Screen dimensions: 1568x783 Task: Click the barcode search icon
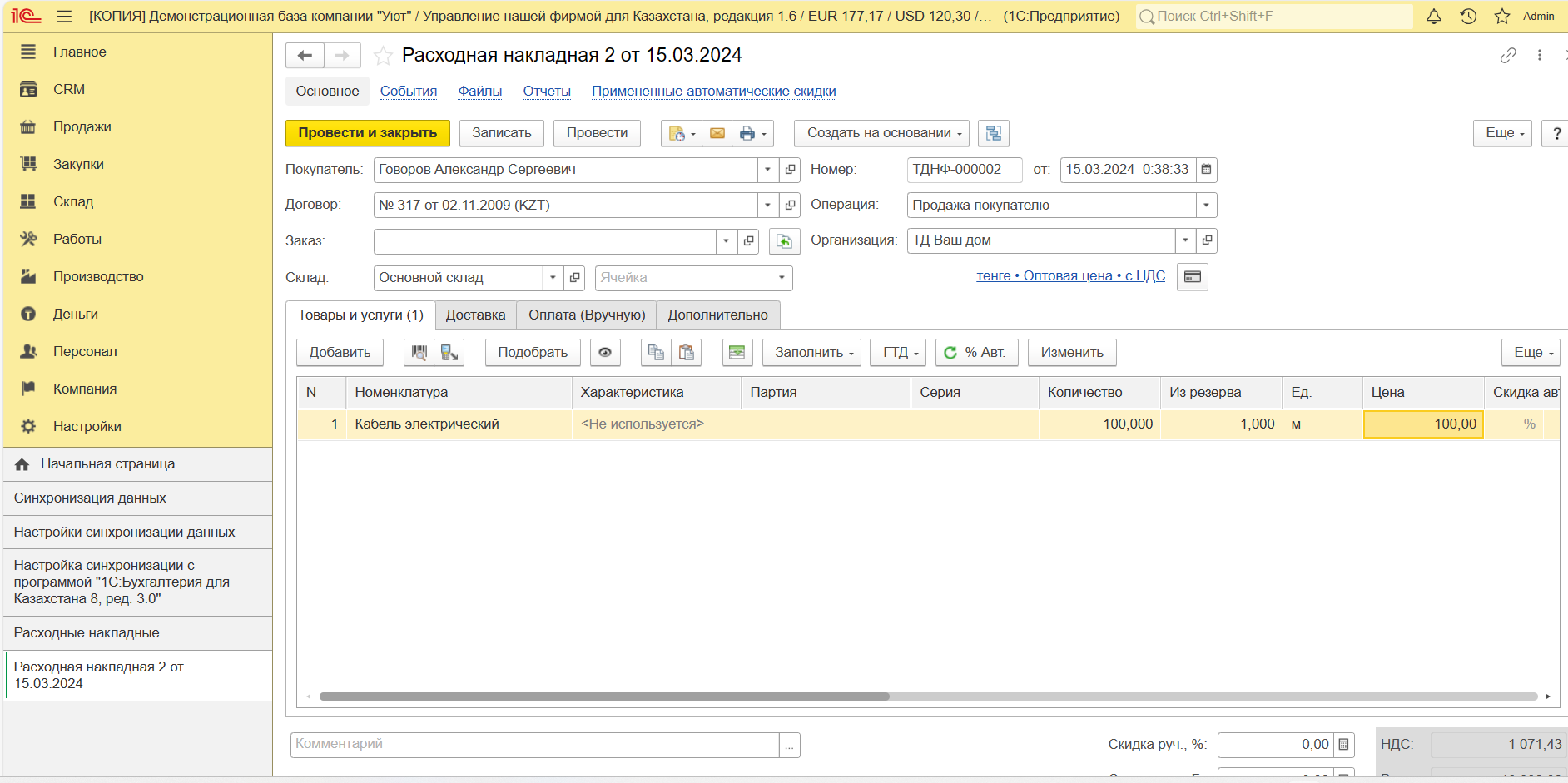pos(419,353)
